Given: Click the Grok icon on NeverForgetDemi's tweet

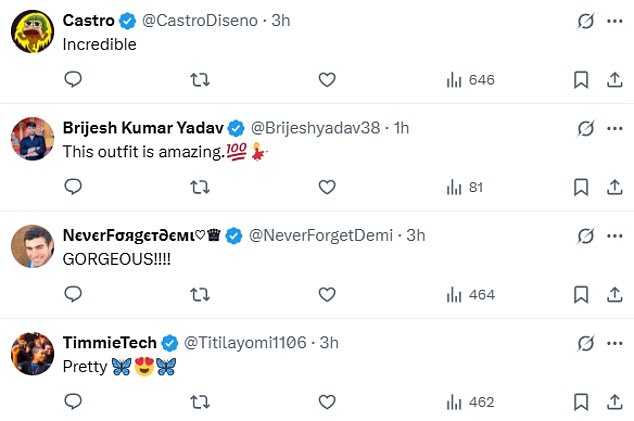Looking at the screenshot, I should (x=587, y=236).
